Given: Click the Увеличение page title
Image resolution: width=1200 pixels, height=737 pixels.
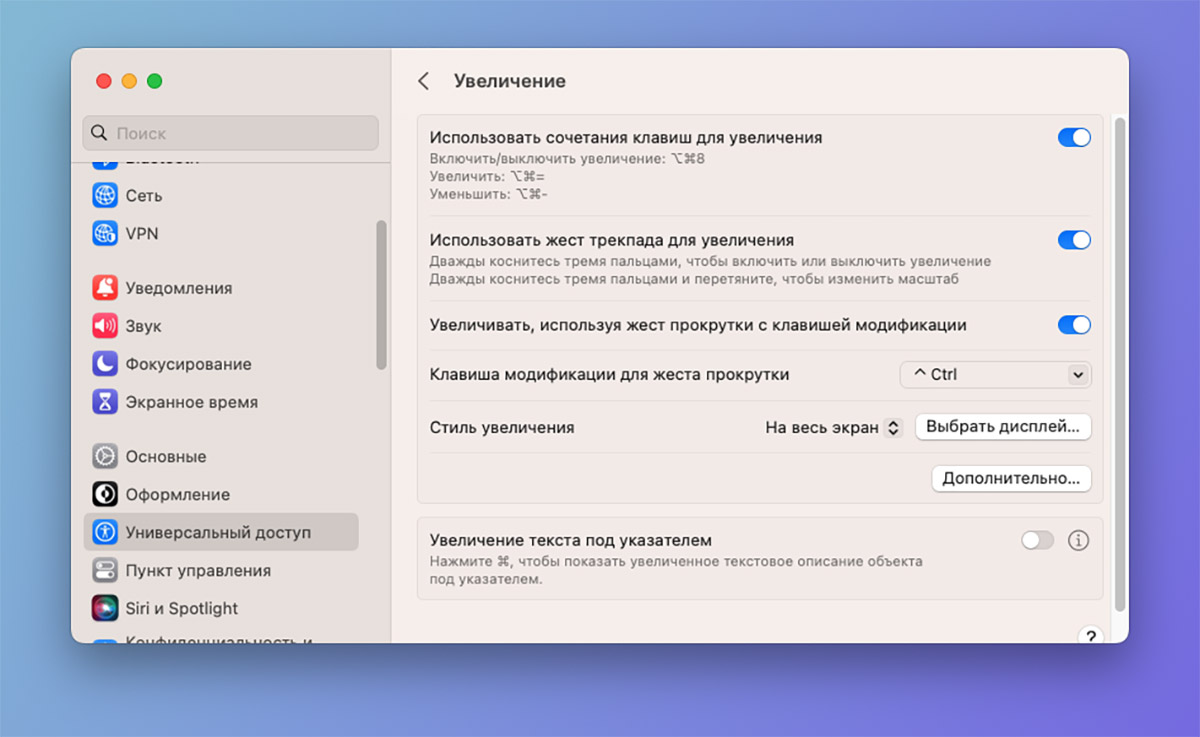Looking at the screenshot, I should tap(510, 81).
